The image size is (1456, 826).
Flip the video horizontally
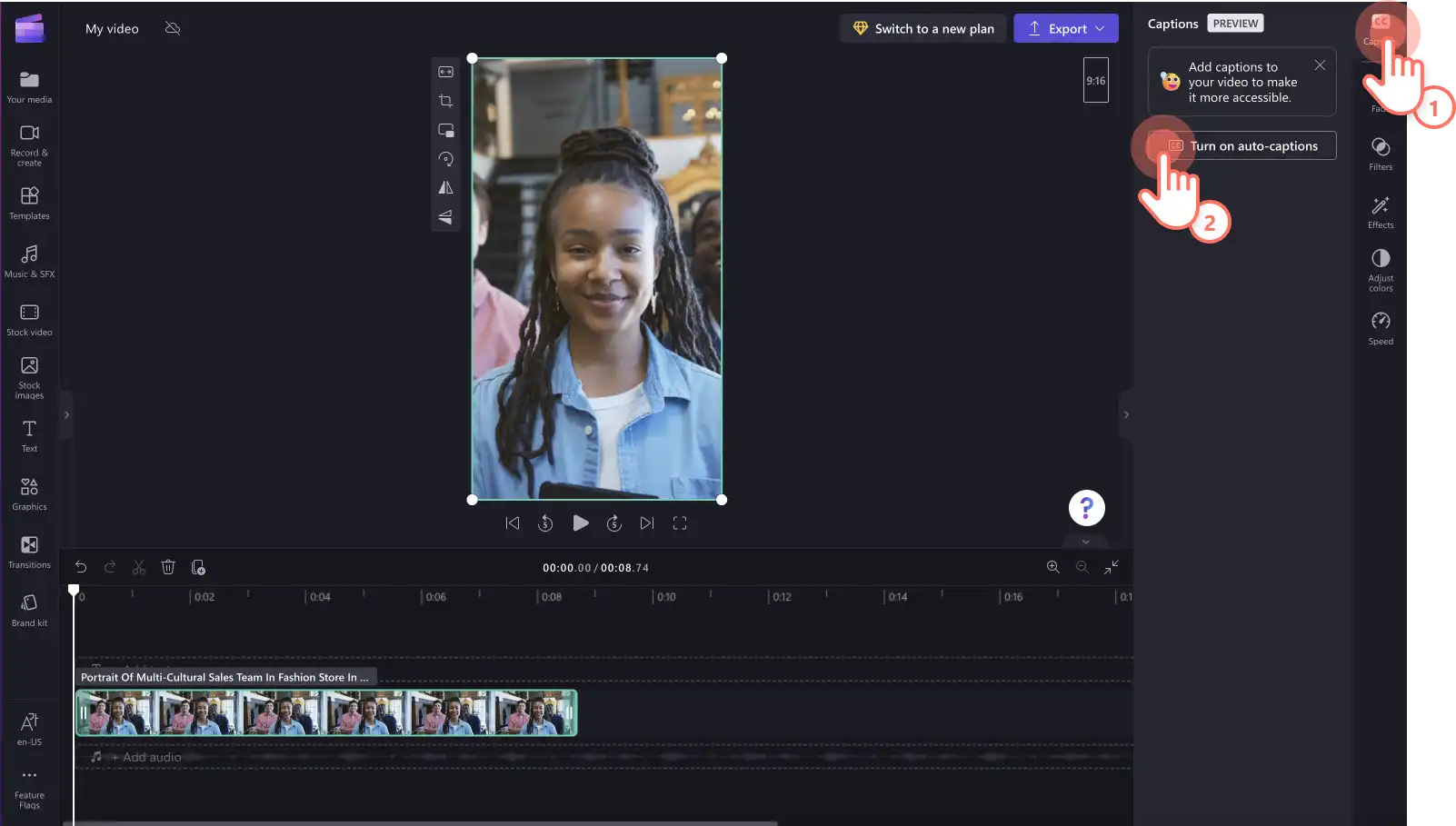click(445, 188)
